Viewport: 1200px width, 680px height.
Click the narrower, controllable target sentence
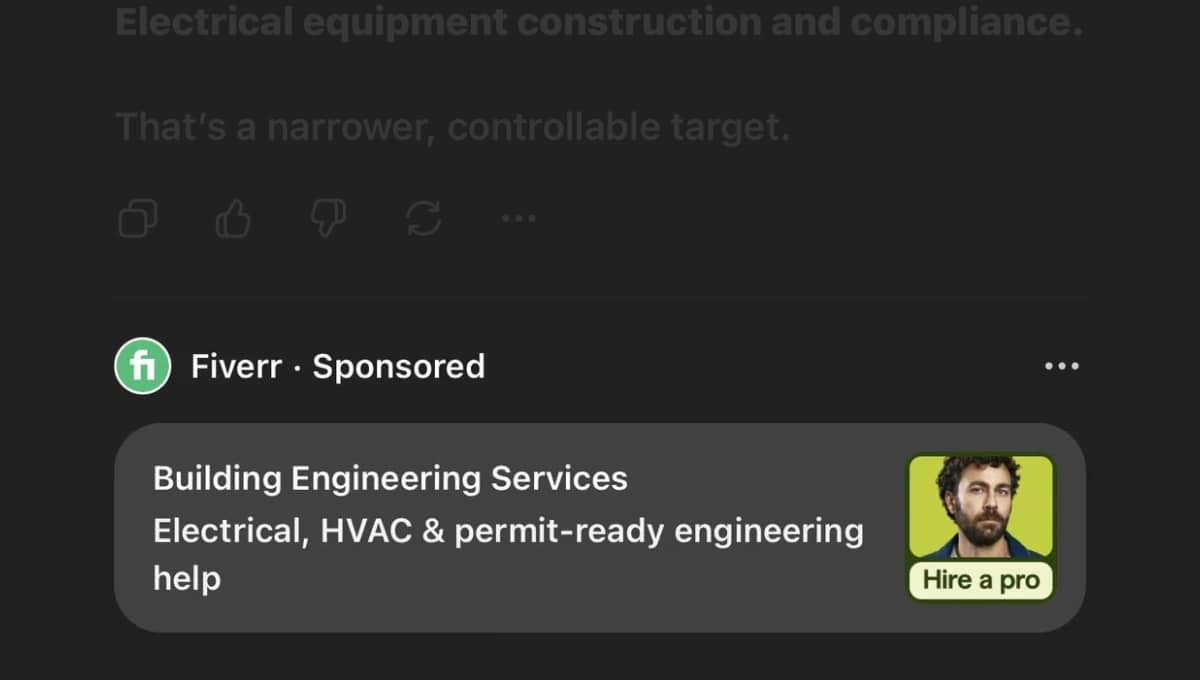(452, 127)
